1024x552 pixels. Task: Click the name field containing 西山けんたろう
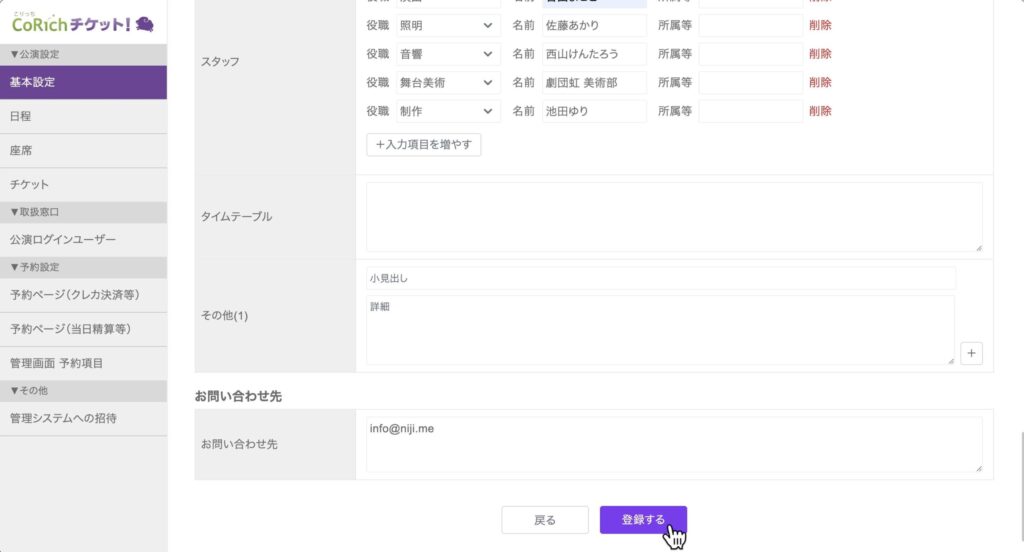point(594,54)
